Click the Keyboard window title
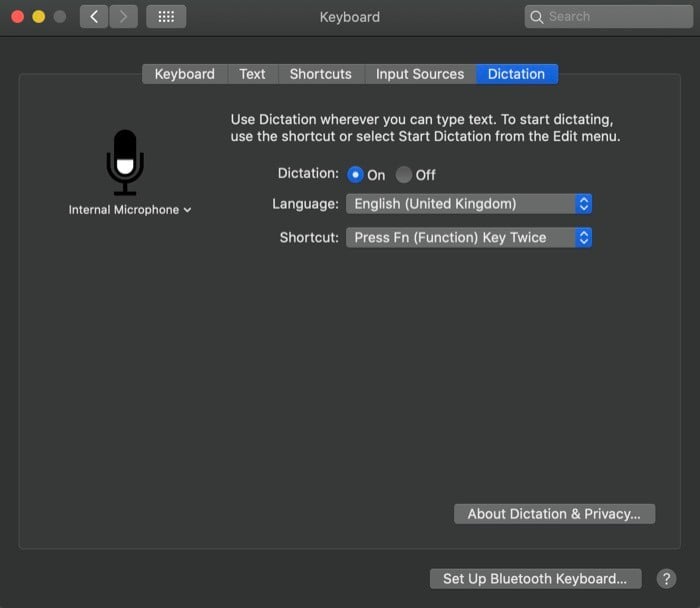Image resolution: width=700 pixels, height=608 pixels. tap(350, 17)
